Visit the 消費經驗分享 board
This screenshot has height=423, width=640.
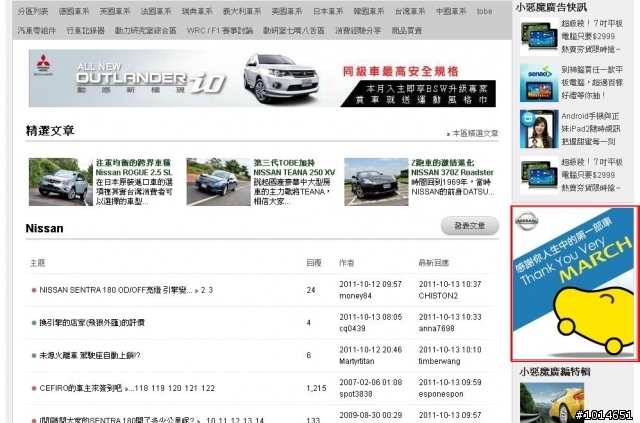click(358, 30)
